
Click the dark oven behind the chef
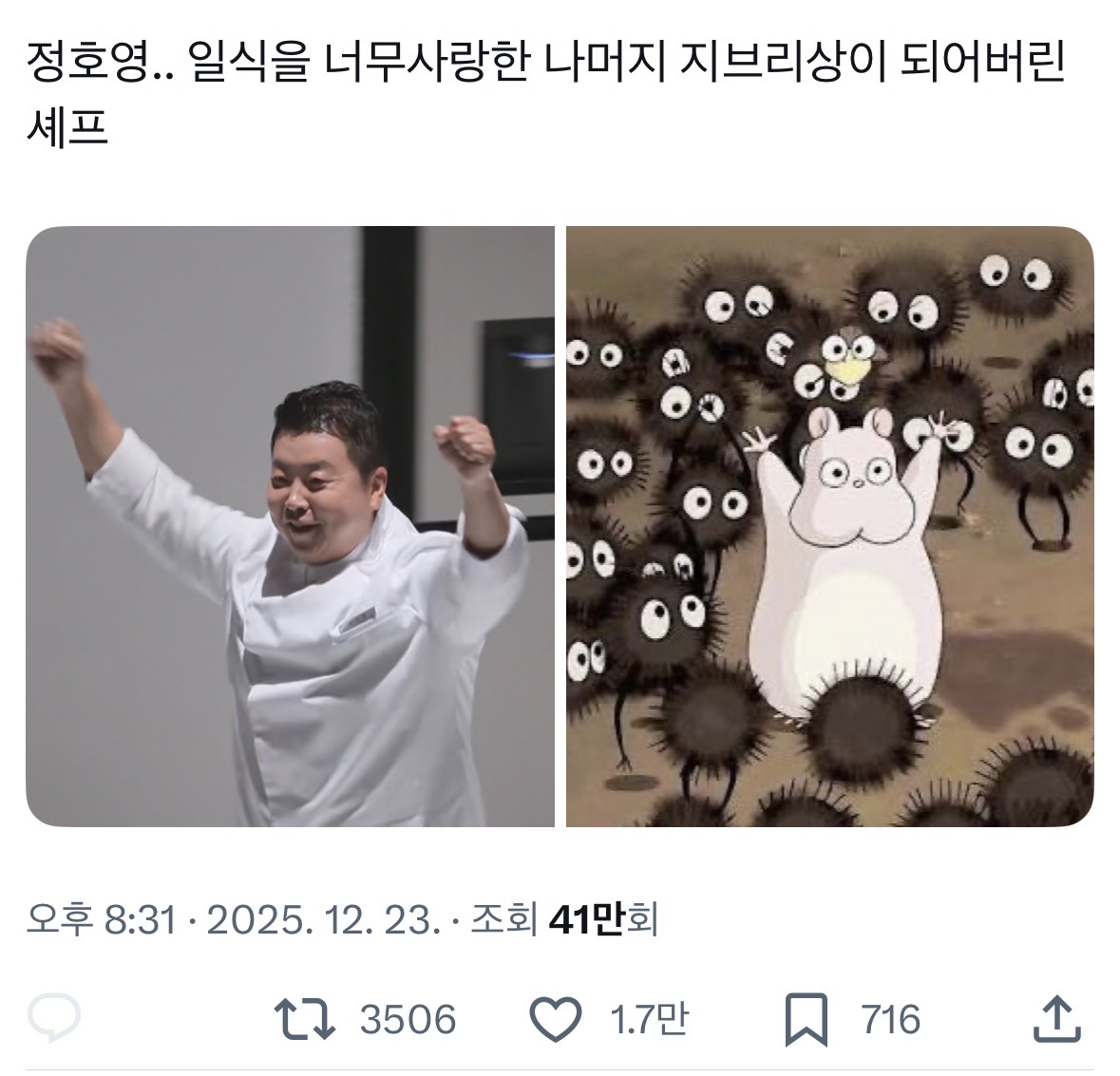[517, 407]
